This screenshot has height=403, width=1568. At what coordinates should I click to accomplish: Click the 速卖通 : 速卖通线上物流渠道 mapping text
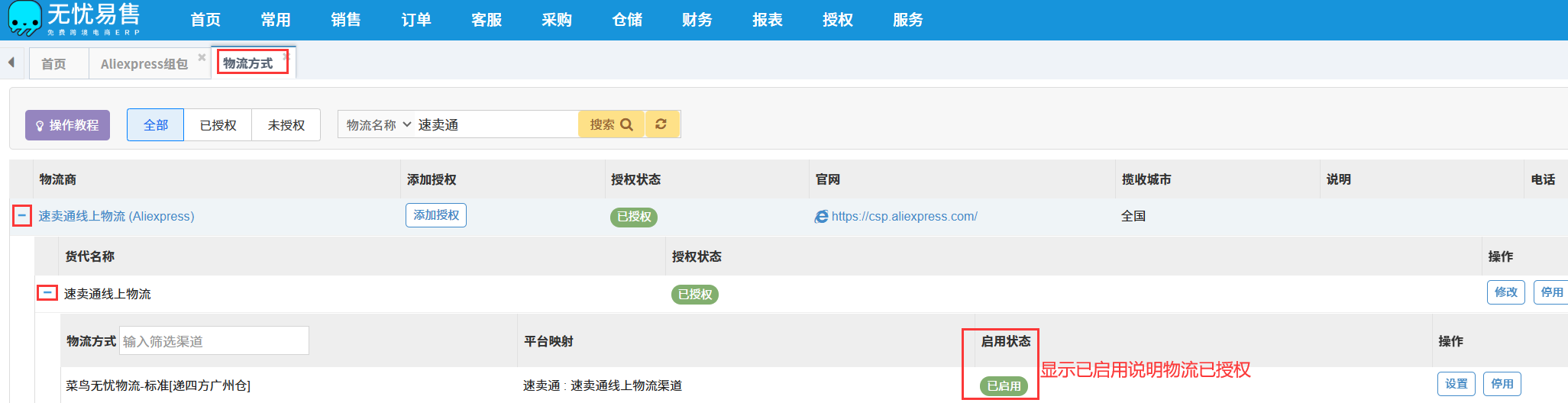603,386
